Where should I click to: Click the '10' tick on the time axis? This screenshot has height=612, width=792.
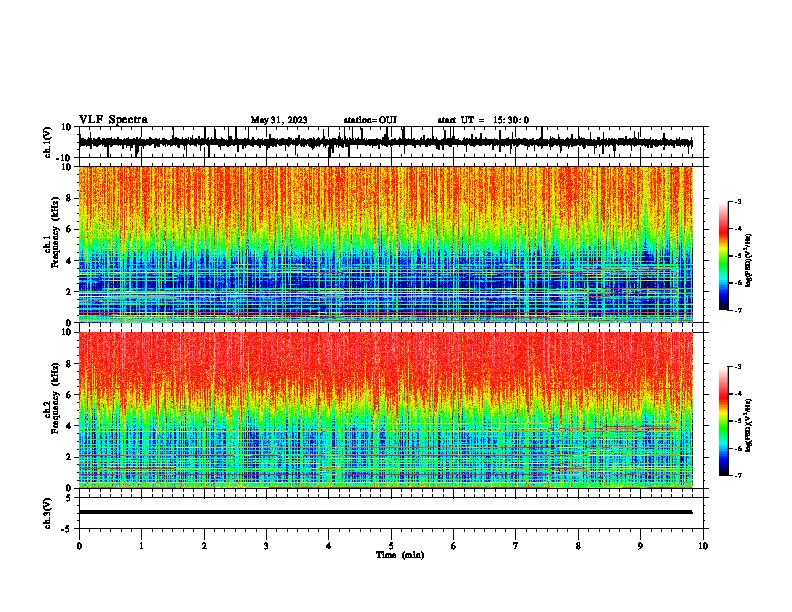pyautogui.click(x=703, y=546)
